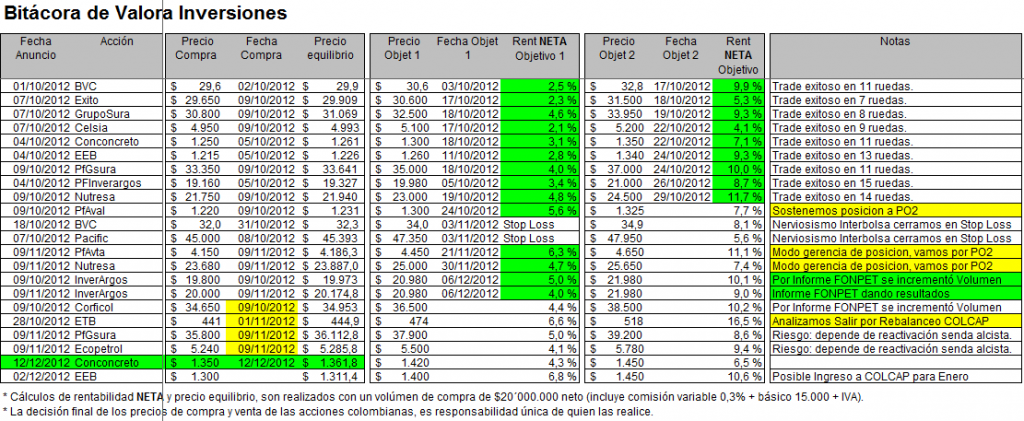Select green 6,3 % cell in PfAvta row
Screen dimensions: 1024x421
539,253
